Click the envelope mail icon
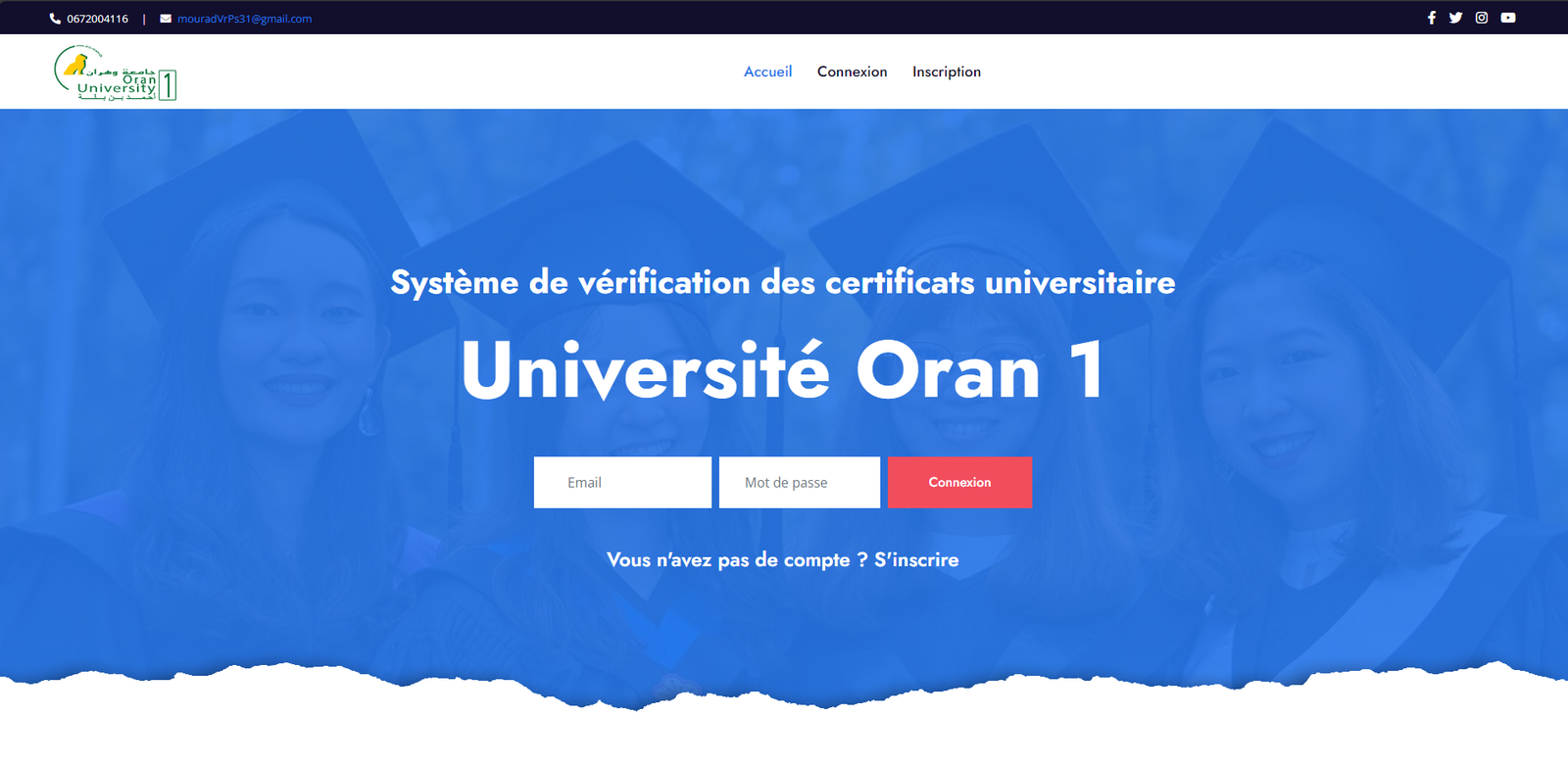 coord(166,19)
